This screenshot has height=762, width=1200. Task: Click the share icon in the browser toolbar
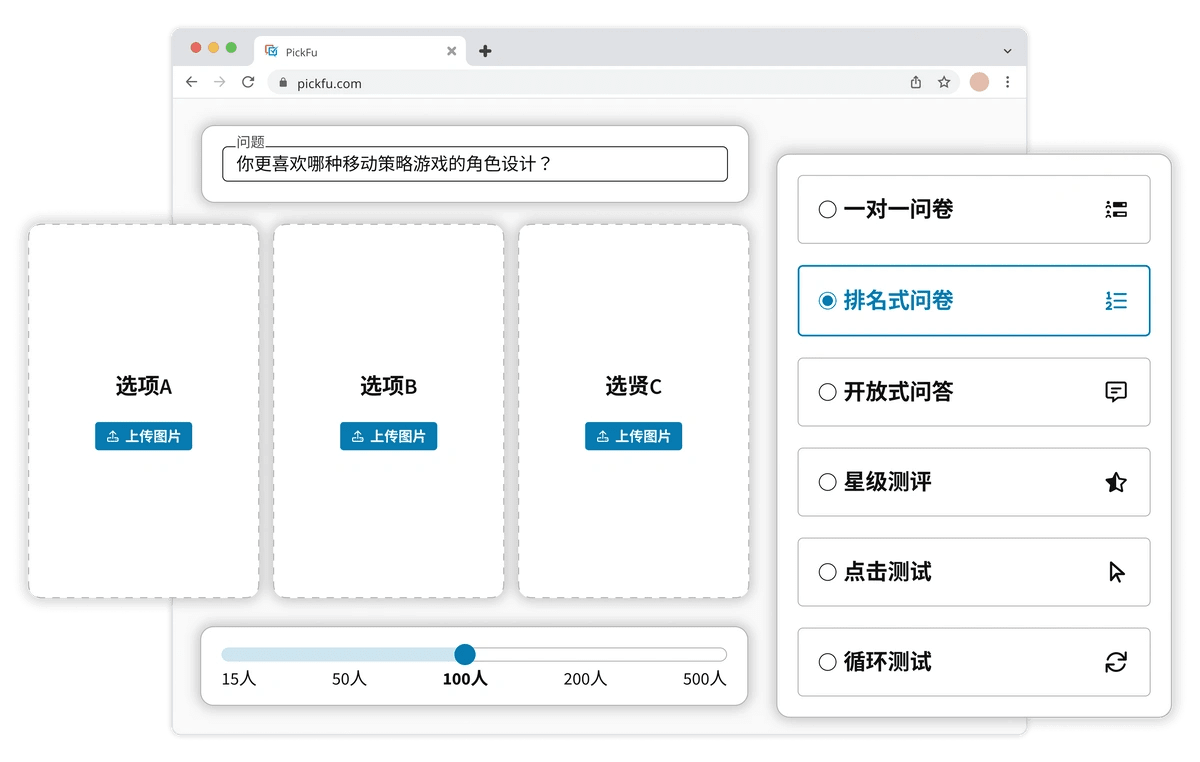(916, 82)
